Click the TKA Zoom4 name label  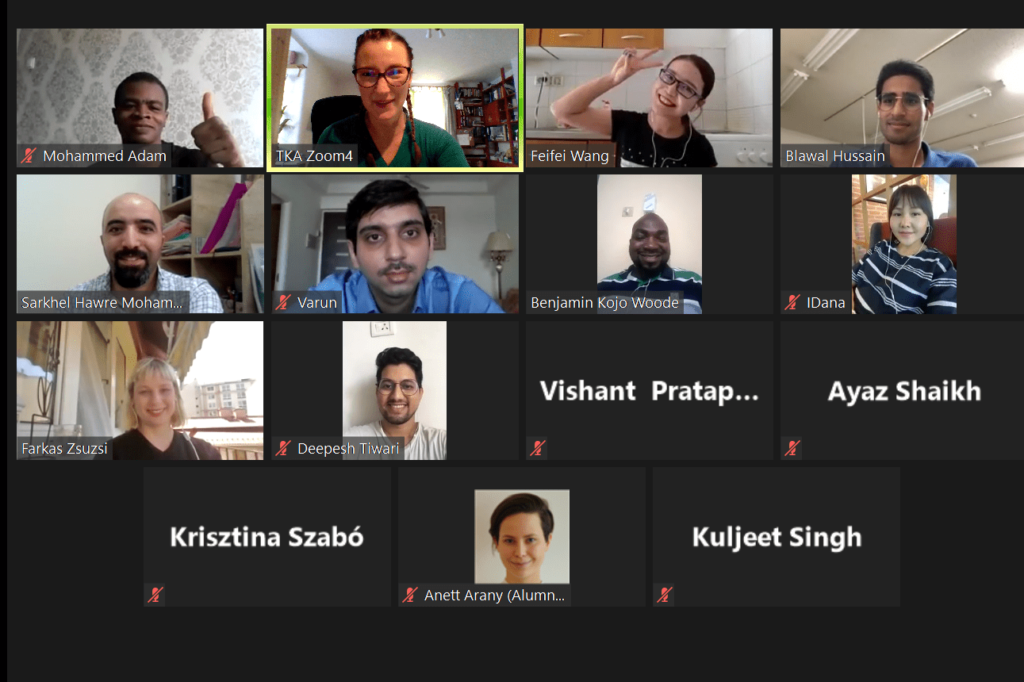(x=314, y=155)
